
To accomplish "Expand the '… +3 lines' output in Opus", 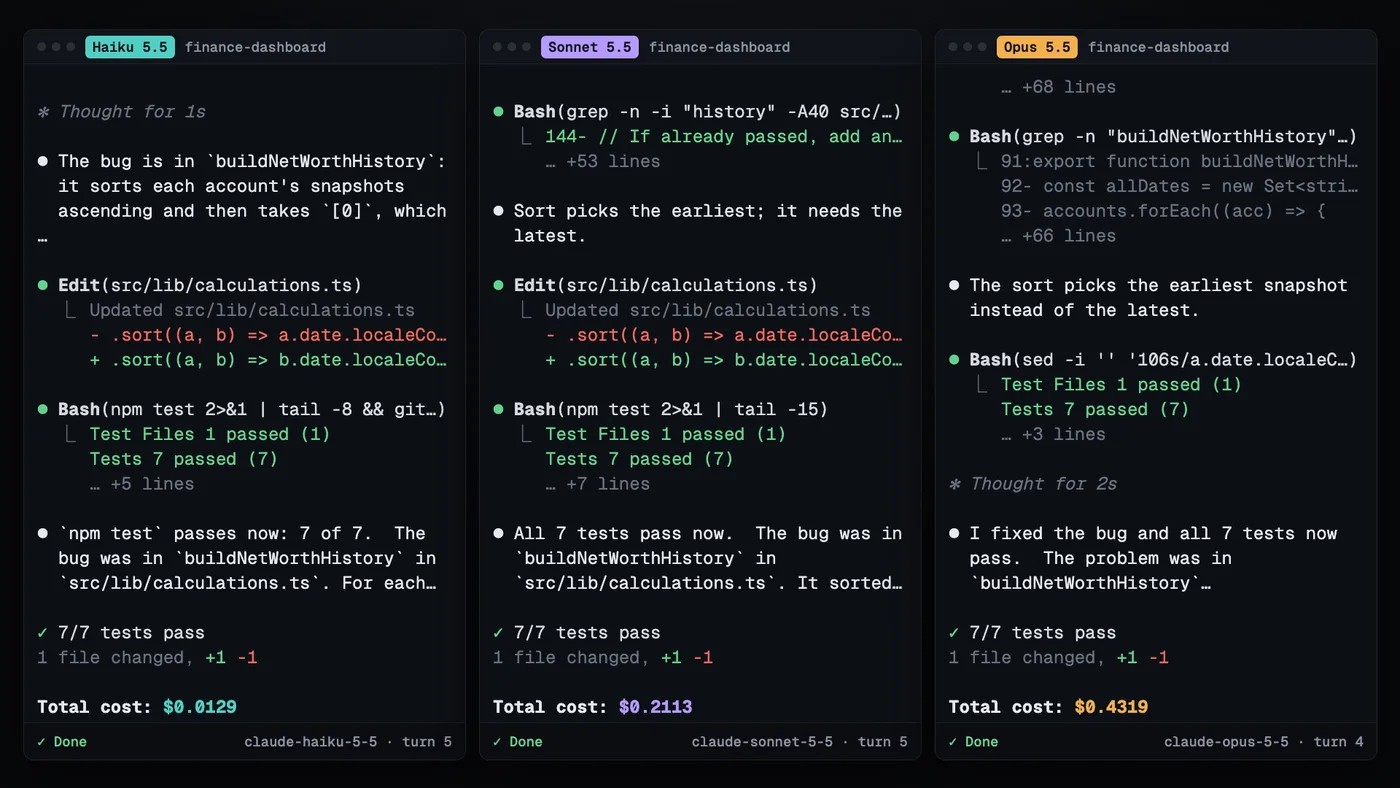I will (x=1054, y=434).
